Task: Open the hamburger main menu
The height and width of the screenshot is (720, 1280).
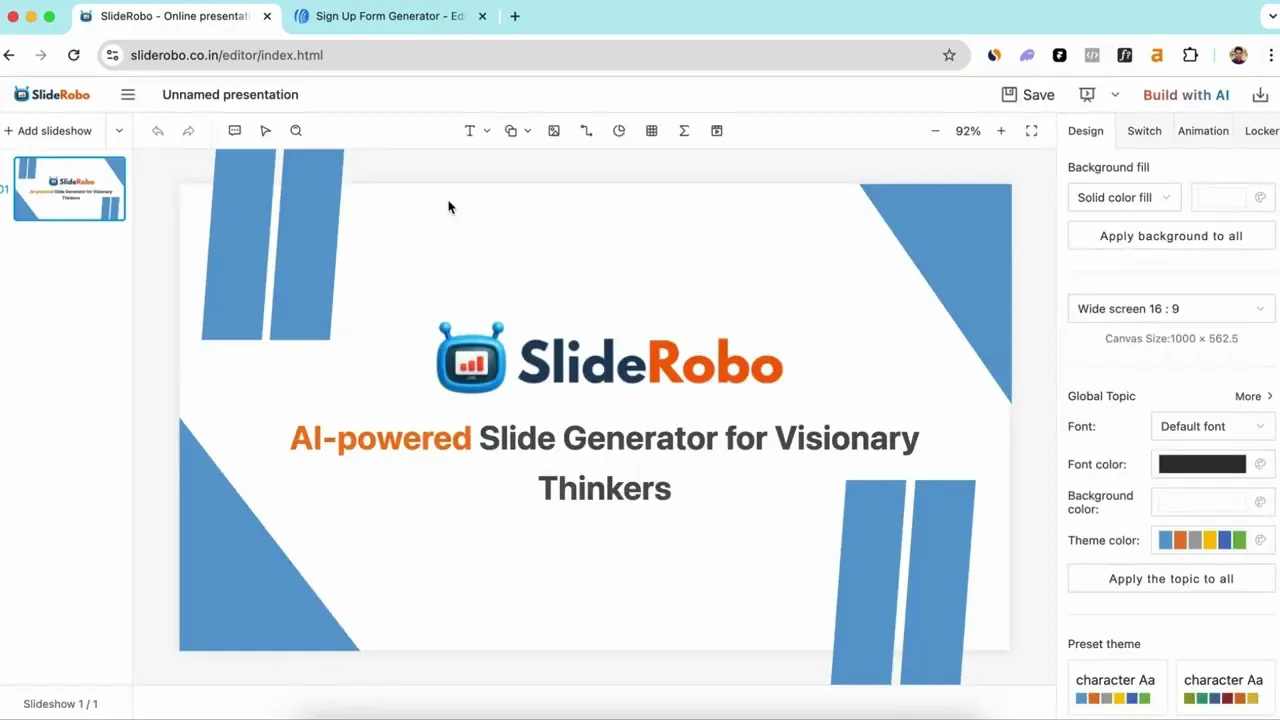Action: tap(128, 94)
